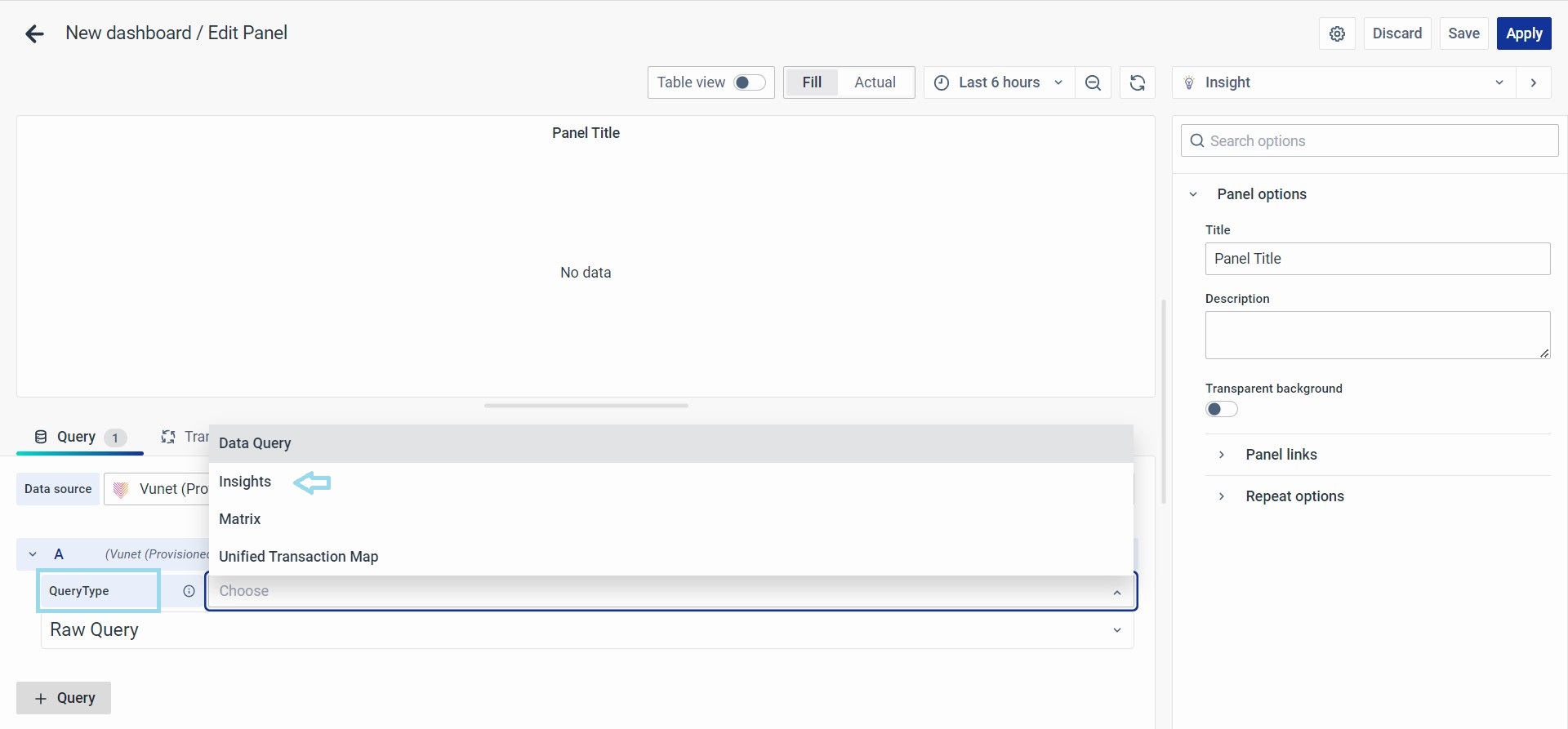Turn on Transparent background switch
Image resolution: width=1568 pixels, height=729 pixels.
[x=1221, y=409]
